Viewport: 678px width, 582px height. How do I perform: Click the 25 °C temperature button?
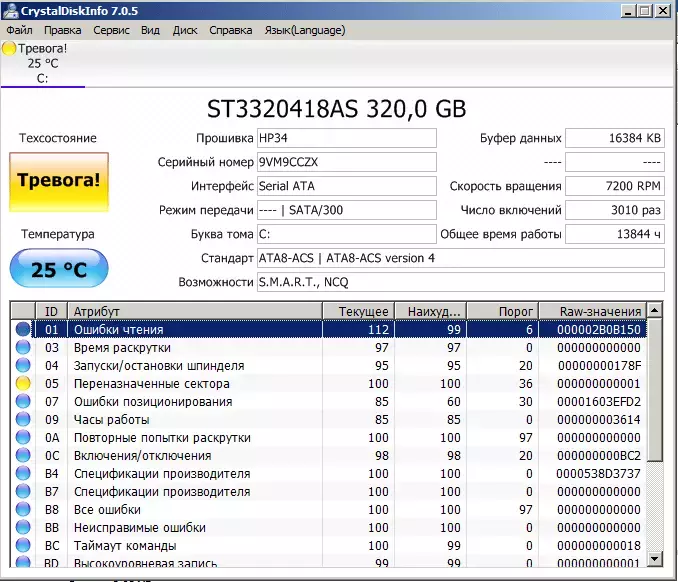(x=59, y=269)
